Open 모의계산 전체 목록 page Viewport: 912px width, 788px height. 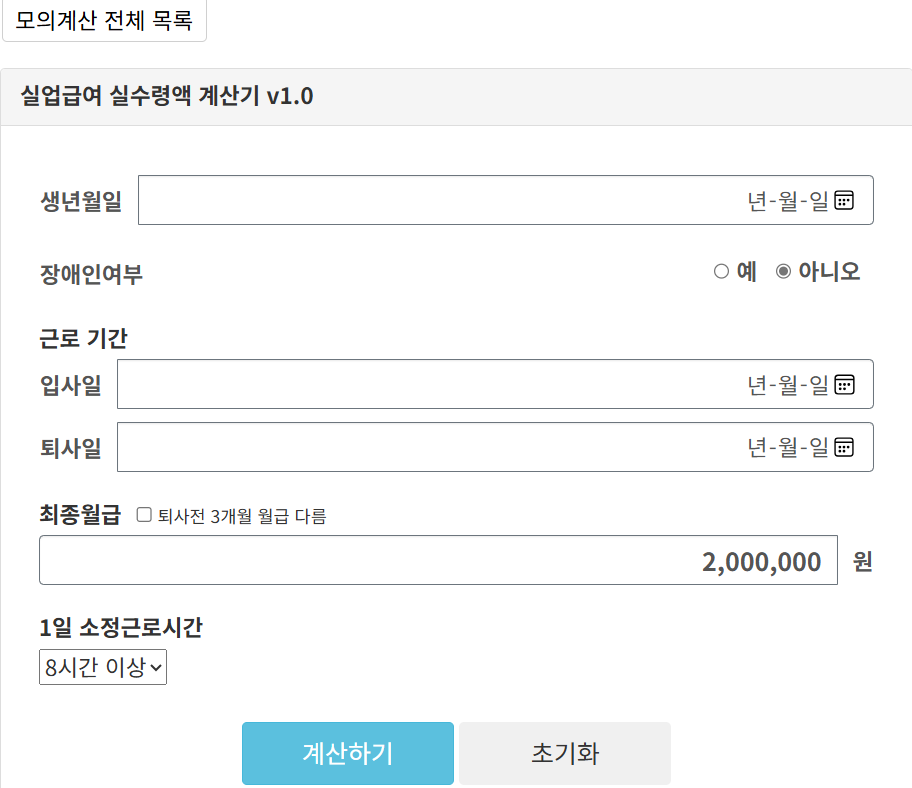pos(104,20)
